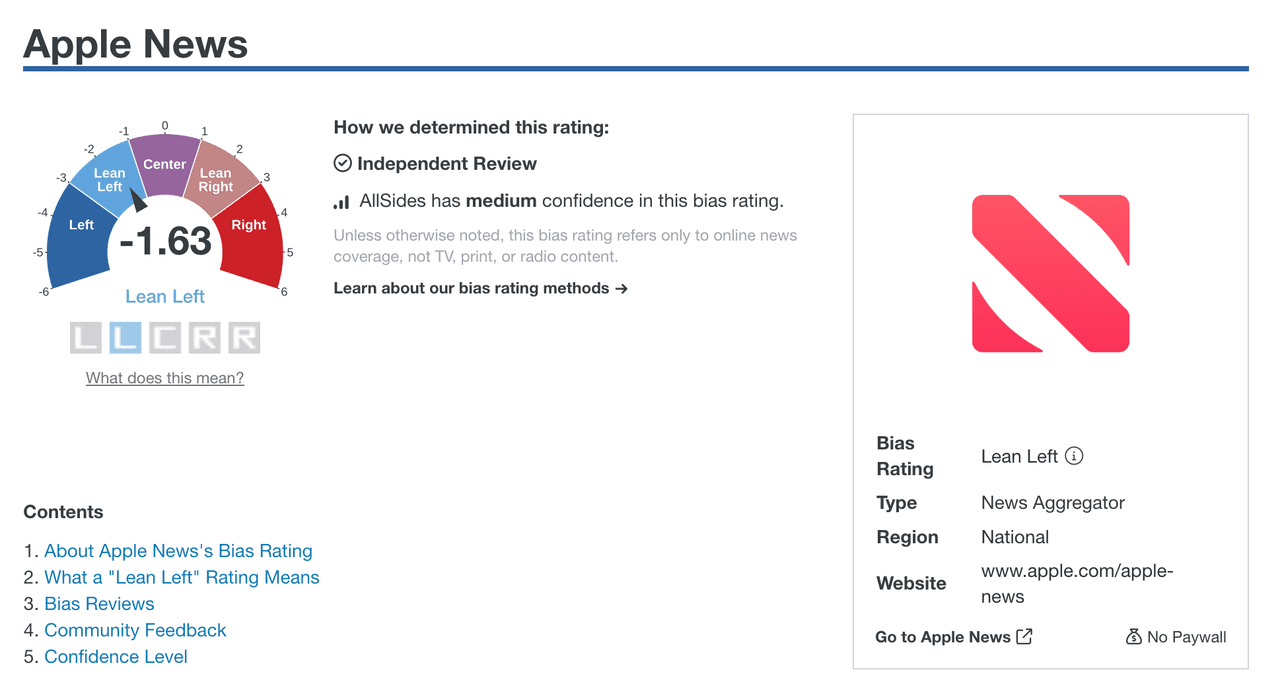Click the Independent Review checkmark icon
The image size is (1280, 686).
tap(342, 163)
